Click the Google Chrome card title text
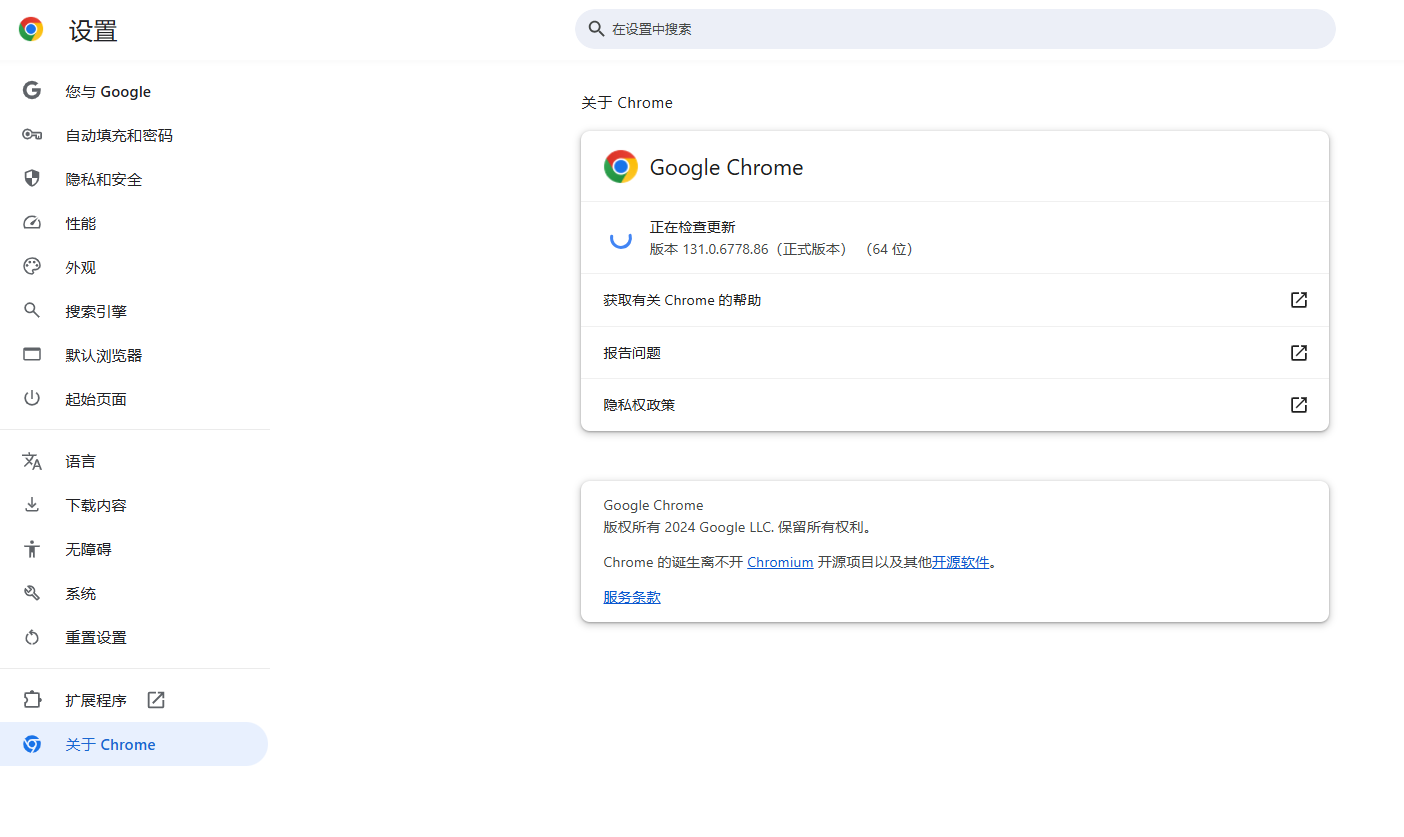 727,167
